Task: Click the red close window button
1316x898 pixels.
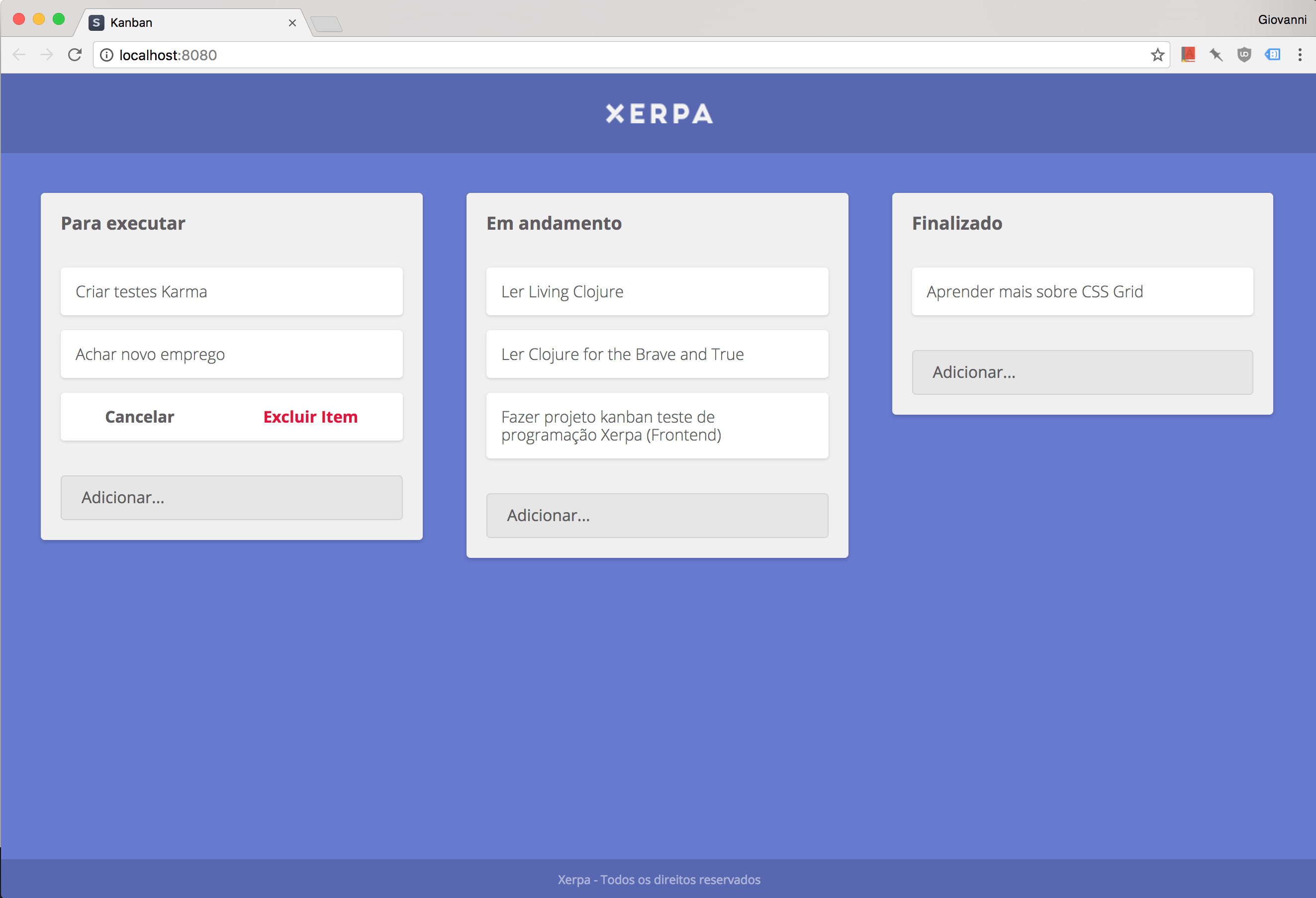Action: pos(19,19)
